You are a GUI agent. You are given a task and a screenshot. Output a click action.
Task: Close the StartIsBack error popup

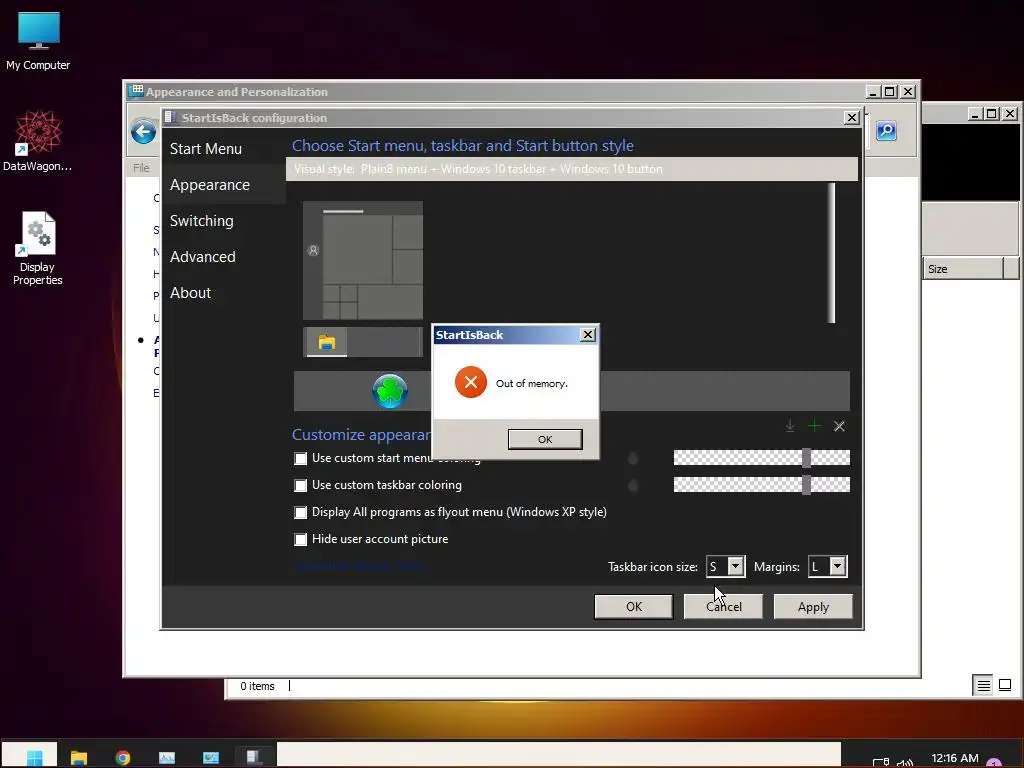pos(588,334)
